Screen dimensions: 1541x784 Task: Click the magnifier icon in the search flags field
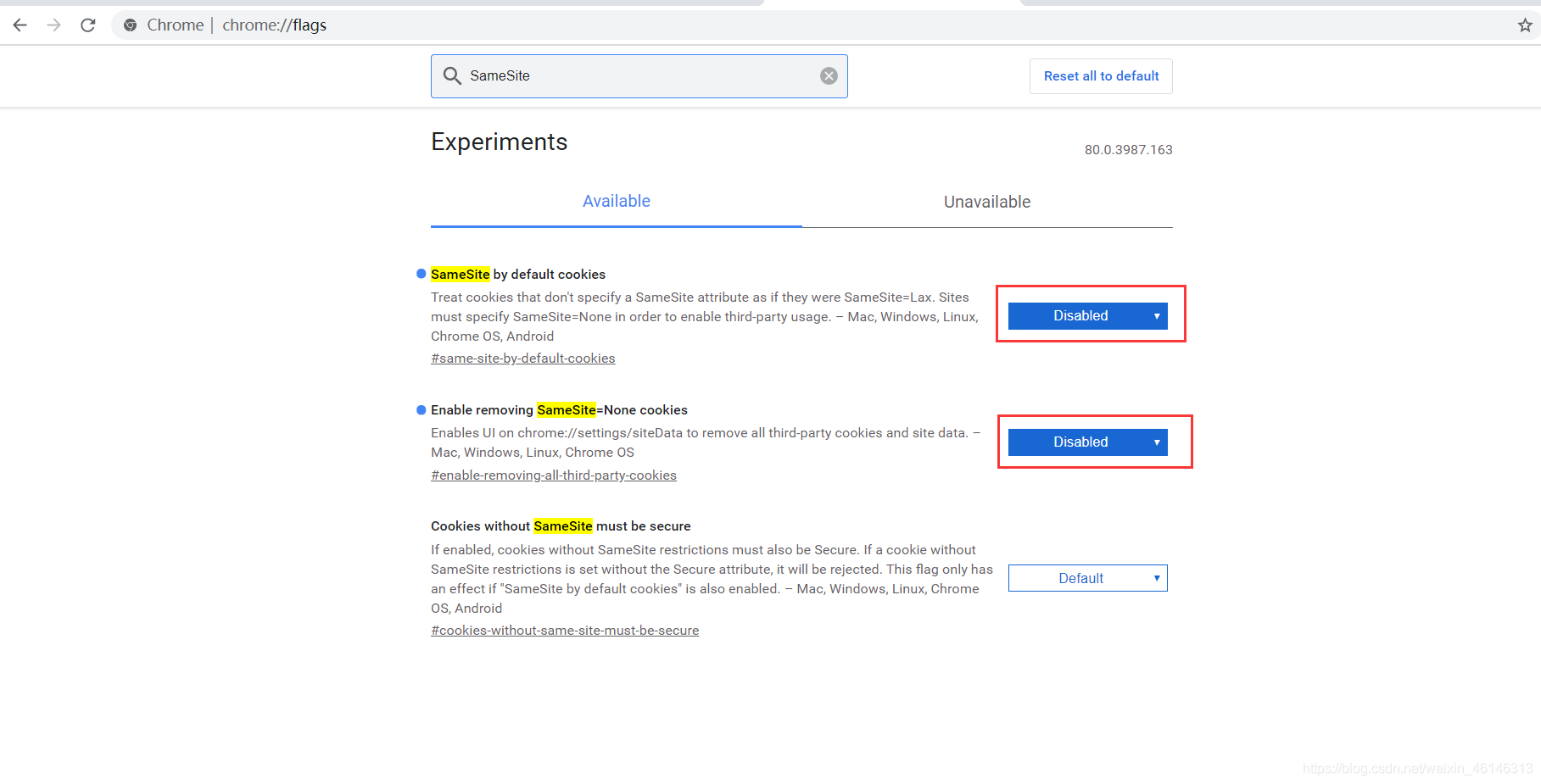452,75
